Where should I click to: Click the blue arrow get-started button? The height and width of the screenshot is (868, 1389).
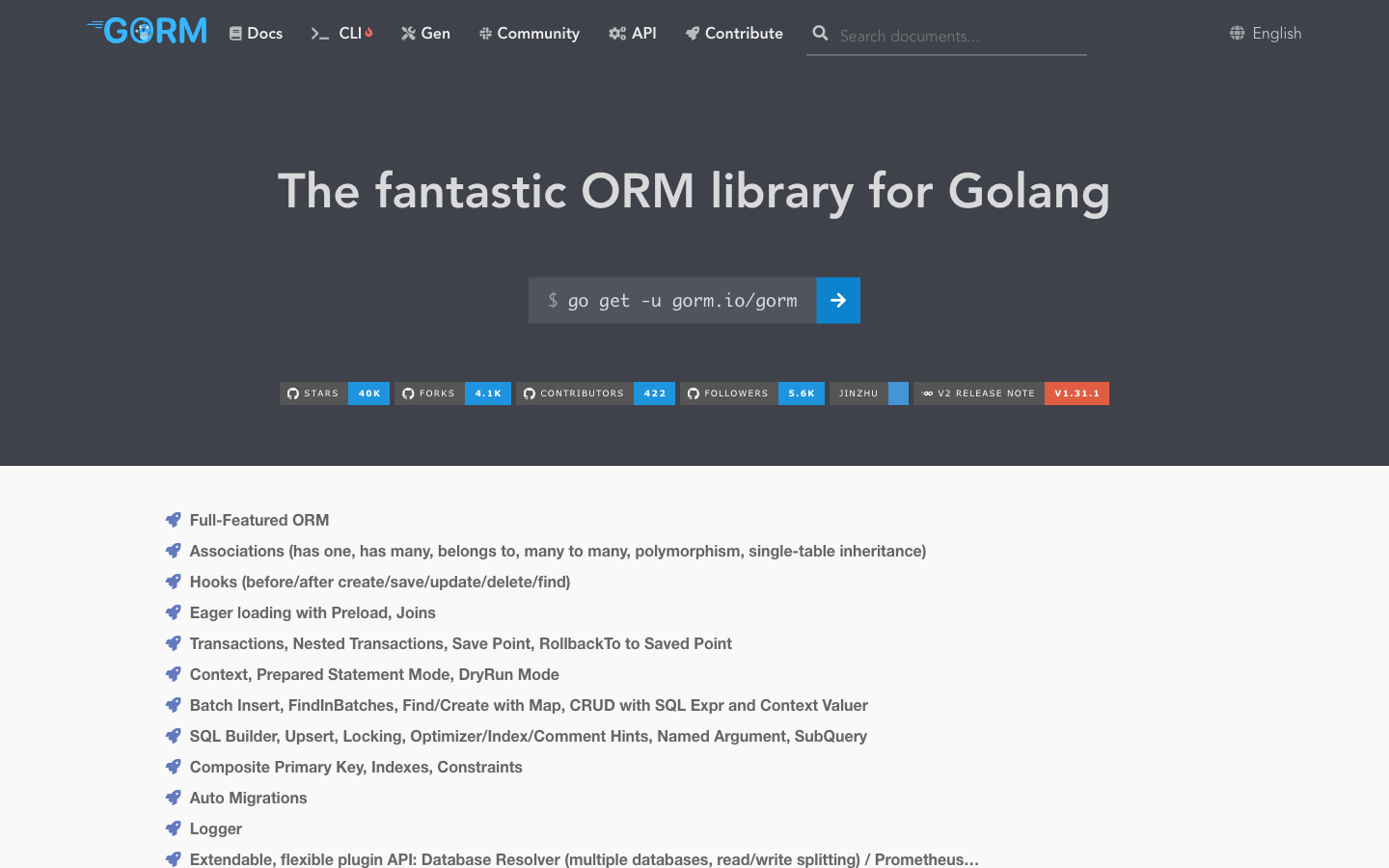coord(838,300)
